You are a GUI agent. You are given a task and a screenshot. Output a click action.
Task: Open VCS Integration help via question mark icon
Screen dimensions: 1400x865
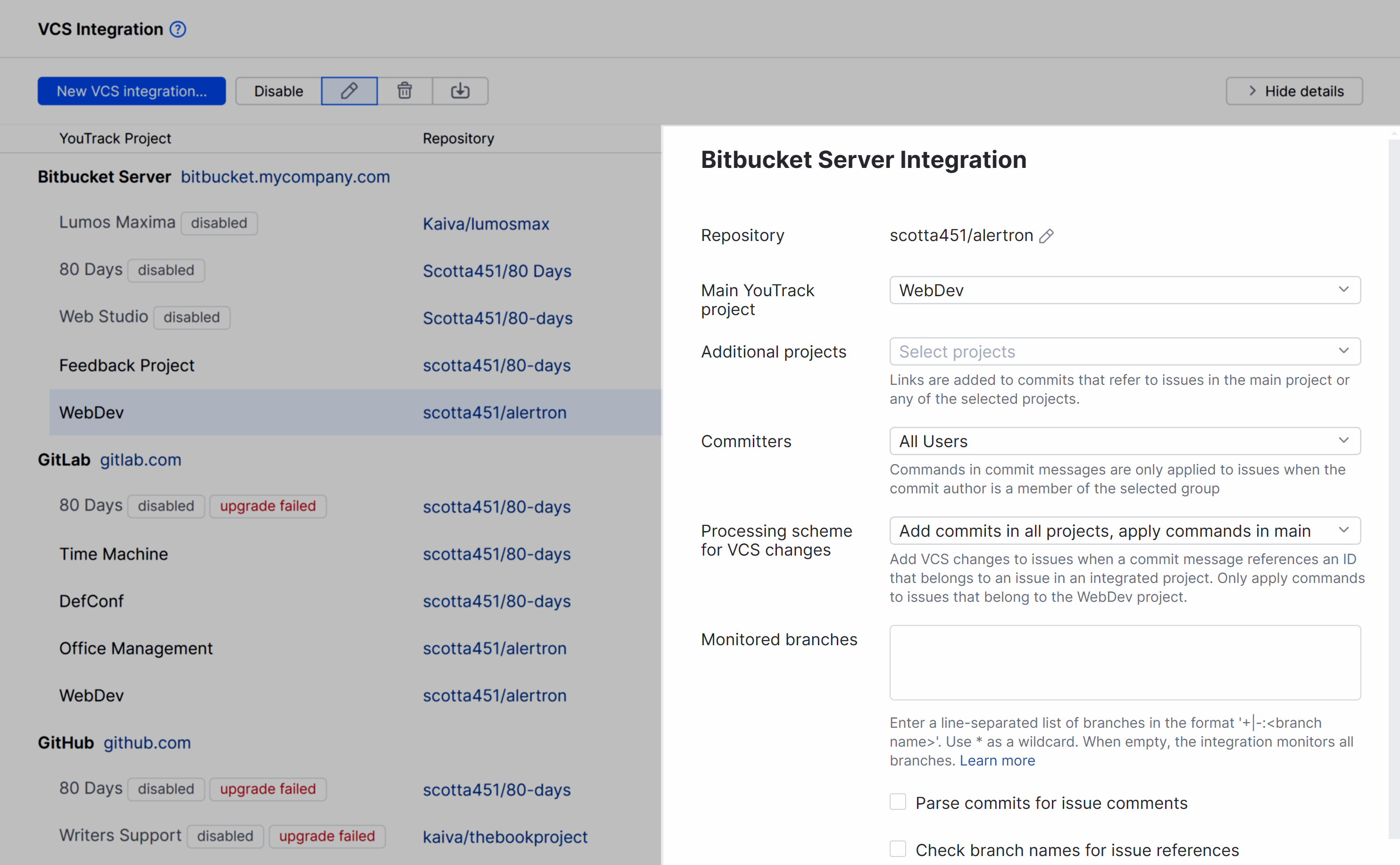coord(177,29)
